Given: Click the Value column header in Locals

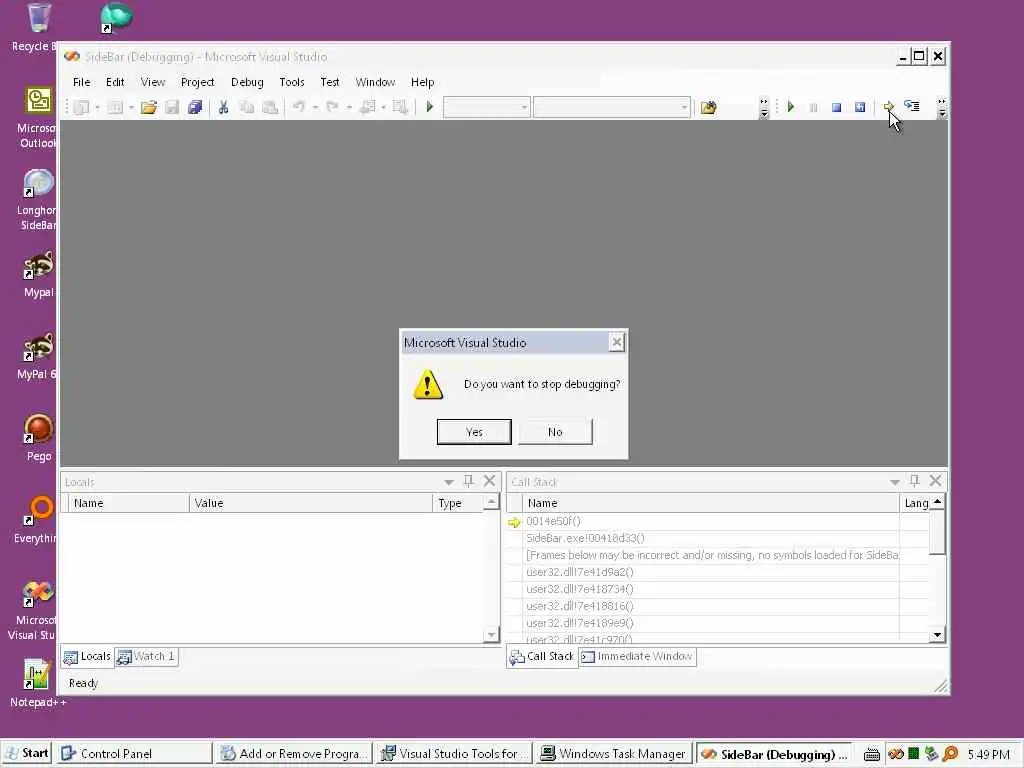Looking at the screenshot, I should coord(310,503).
